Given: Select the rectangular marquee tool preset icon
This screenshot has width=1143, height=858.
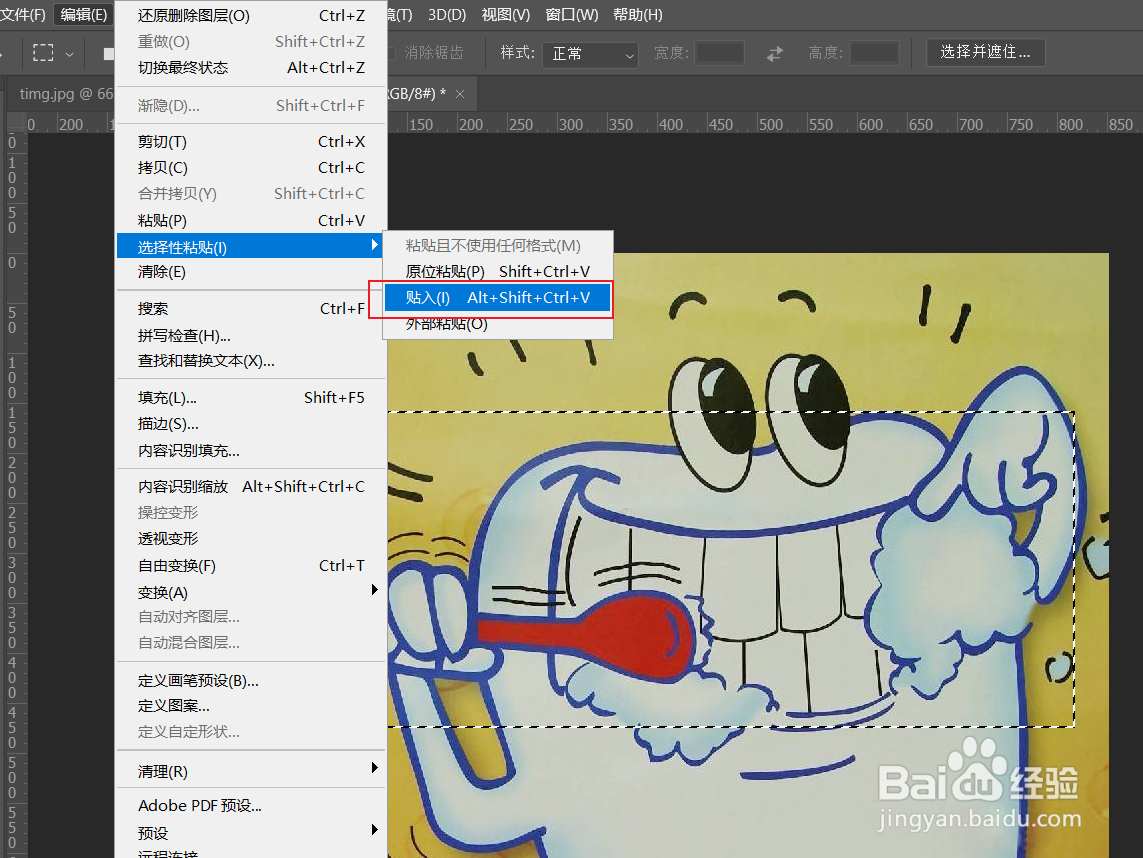Looking at the screenshot, I should (43, 52).
